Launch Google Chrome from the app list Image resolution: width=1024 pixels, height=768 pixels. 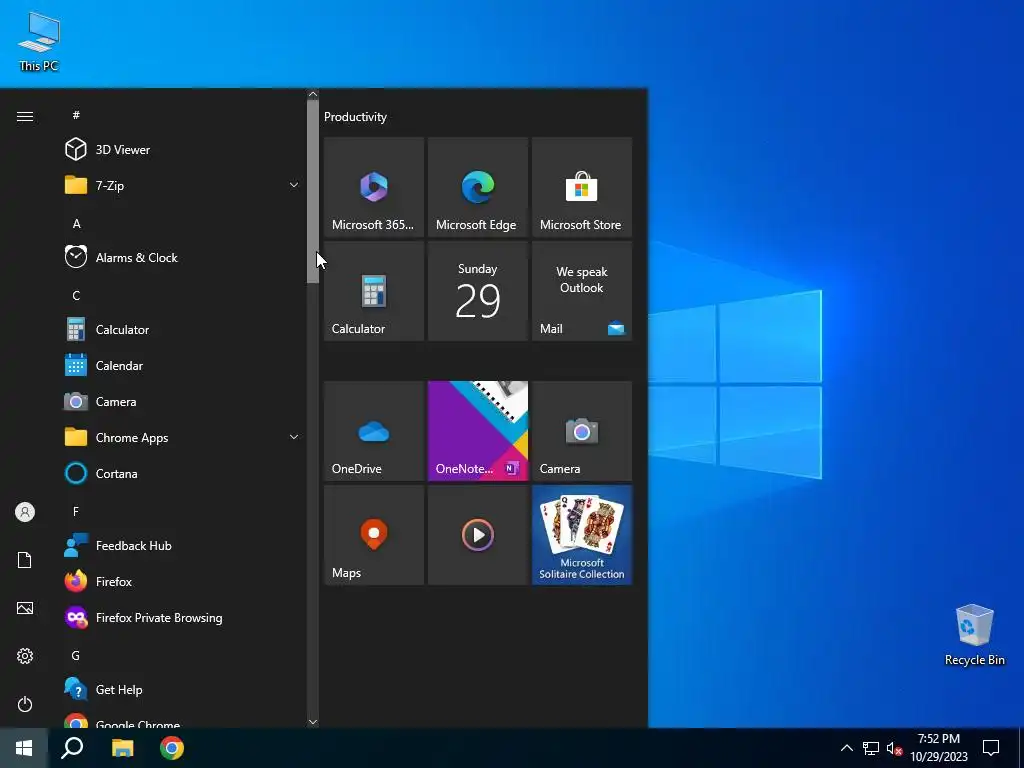[182, 720]
